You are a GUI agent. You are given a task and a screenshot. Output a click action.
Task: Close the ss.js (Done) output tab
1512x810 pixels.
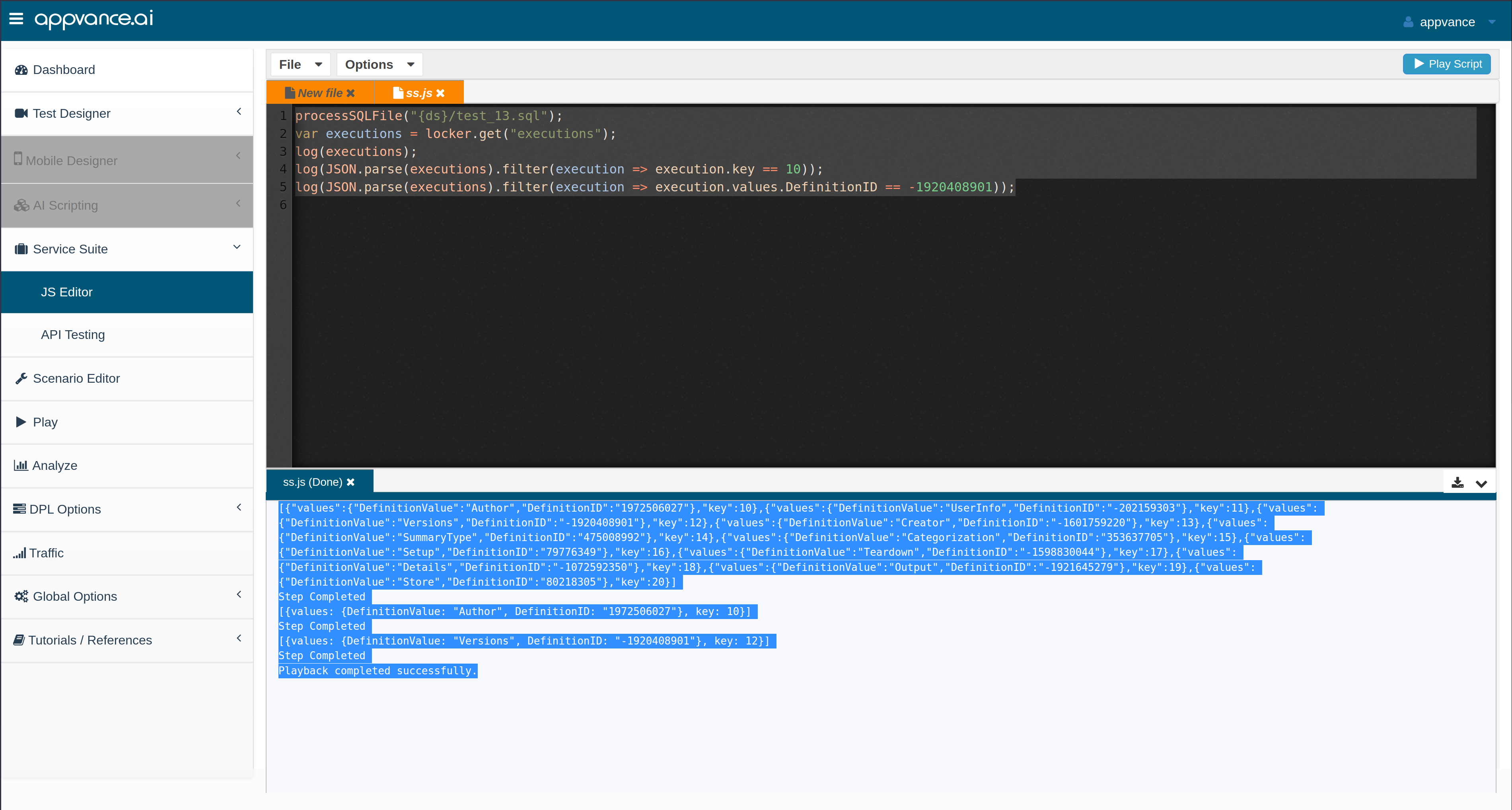click(350, 482)
